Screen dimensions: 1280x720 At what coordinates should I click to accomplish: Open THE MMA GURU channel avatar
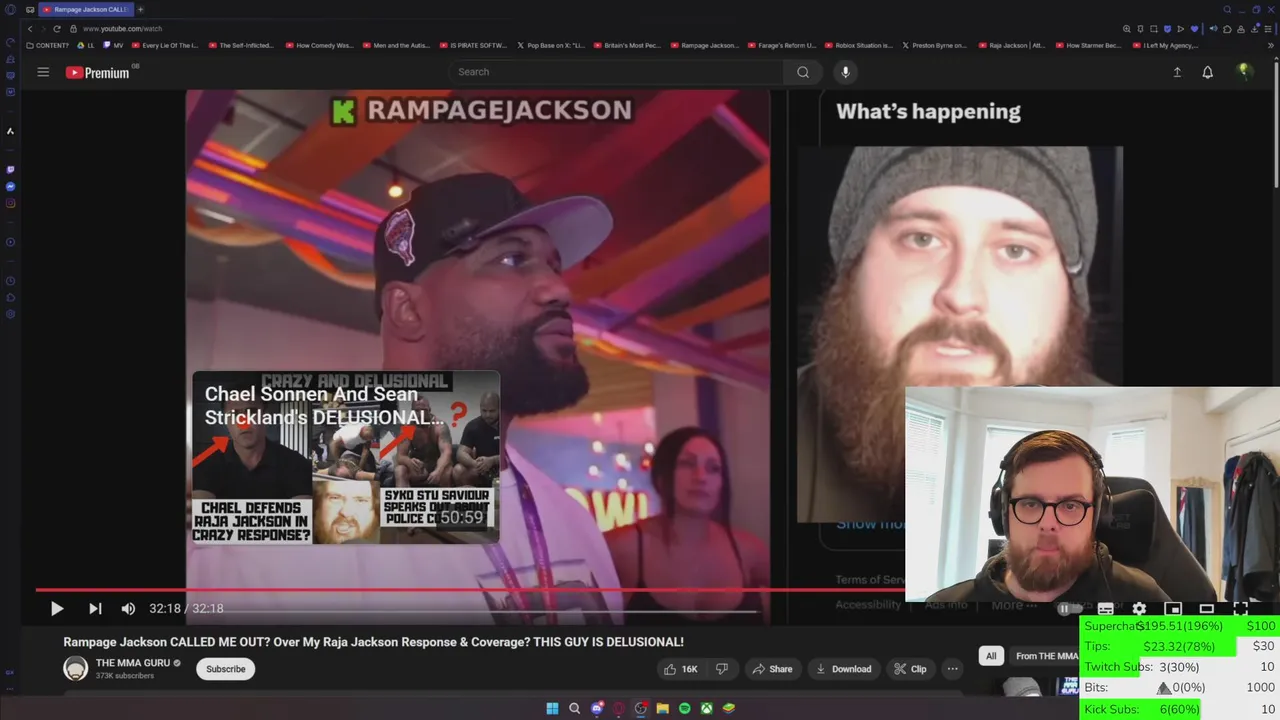pyautogui.click(x=76, y=669)
